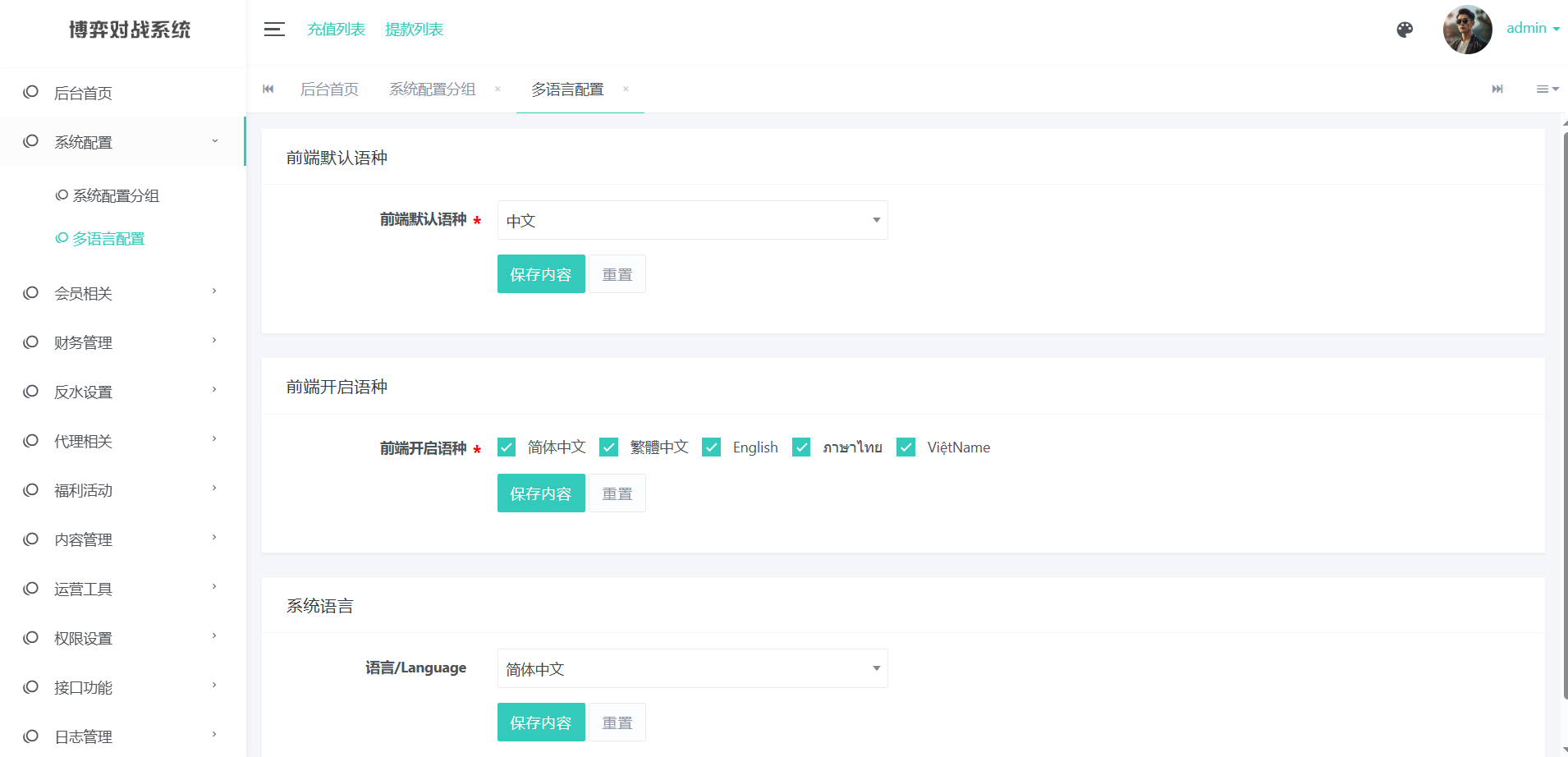Open the 前端默认语种 dropdown showing 中文
Screen dimensions: 1568x757
pyautogui.click(x=692, y=220)
